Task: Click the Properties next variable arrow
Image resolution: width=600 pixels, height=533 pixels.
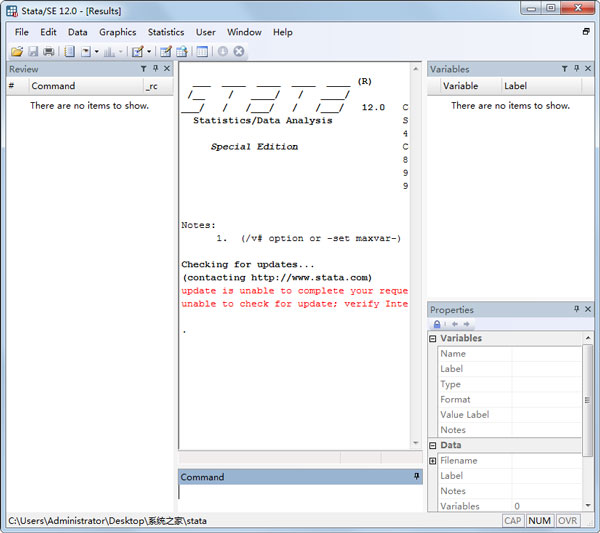Action: tap(466, 324)
